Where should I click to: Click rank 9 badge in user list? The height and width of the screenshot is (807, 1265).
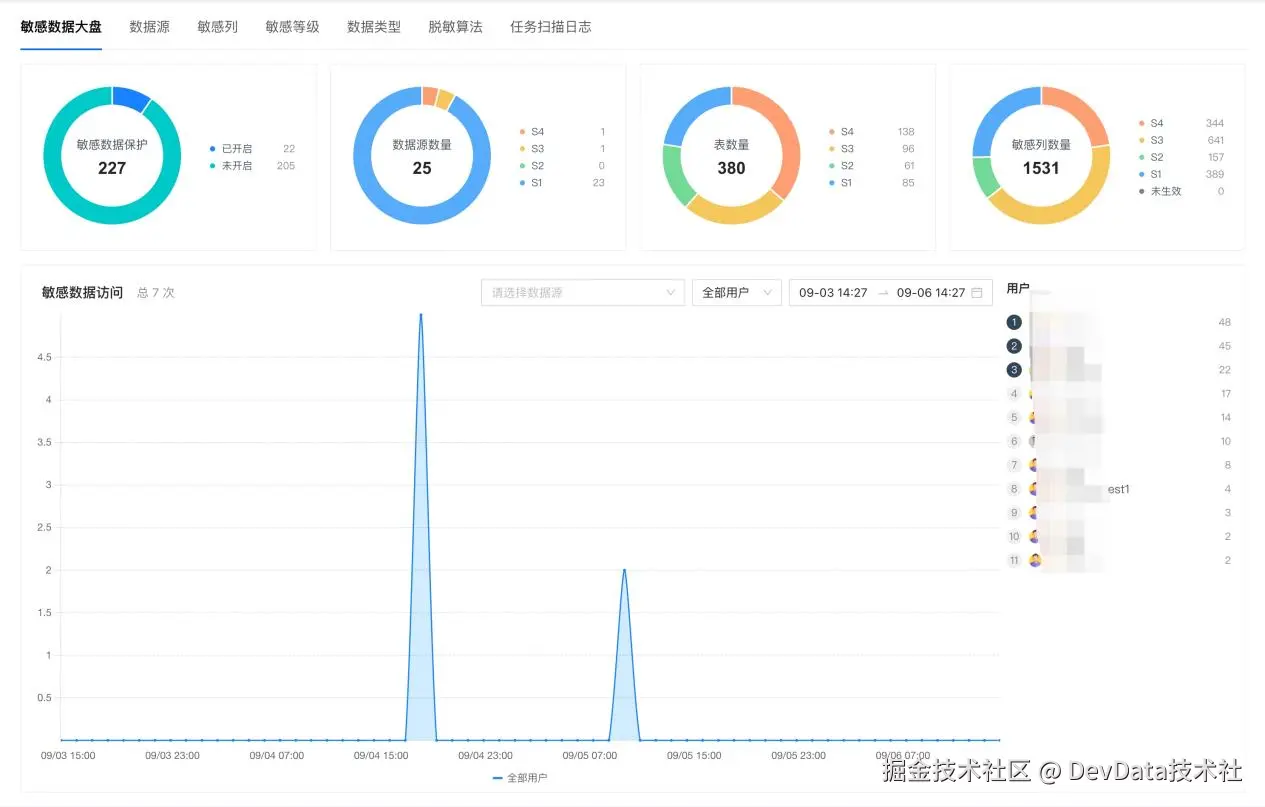coord(1015,513)
